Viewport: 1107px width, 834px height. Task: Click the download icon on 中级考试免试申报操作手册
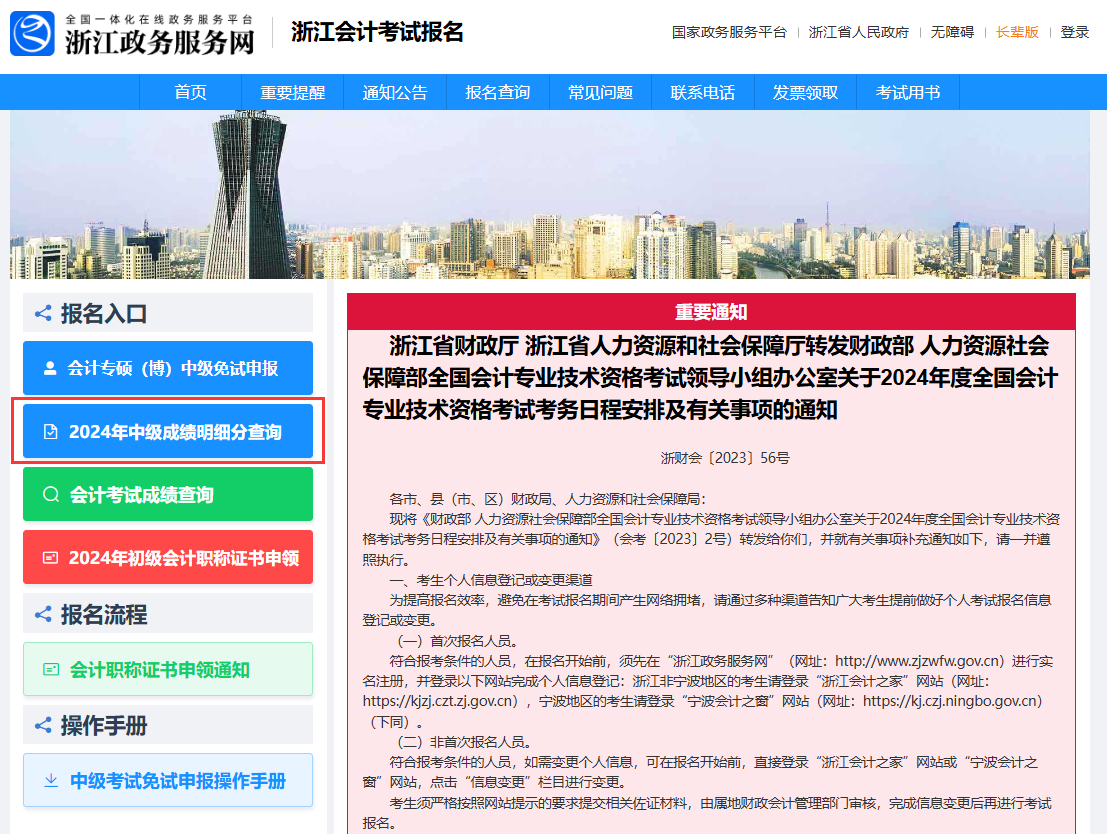point(50,779)
